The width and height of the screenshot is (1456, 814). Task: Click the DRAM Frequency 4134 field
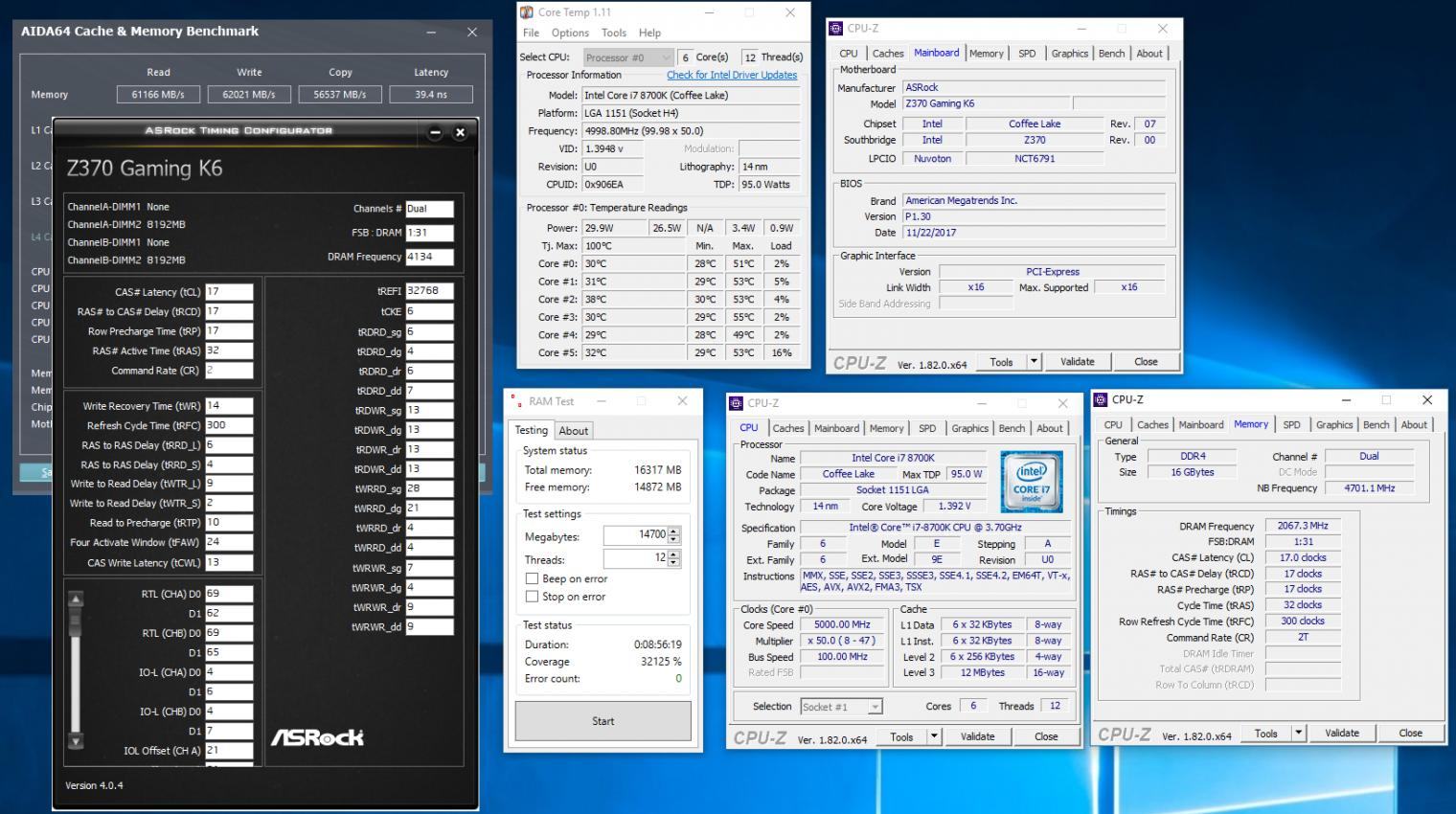tap(429, 257)
